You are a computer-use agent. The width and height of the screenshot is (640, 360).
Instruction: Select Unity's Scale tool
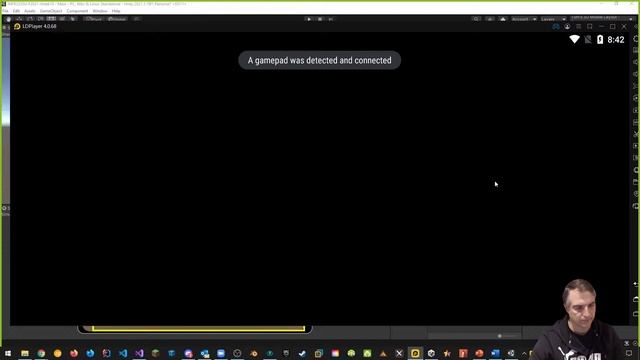(x=40, y=19)
